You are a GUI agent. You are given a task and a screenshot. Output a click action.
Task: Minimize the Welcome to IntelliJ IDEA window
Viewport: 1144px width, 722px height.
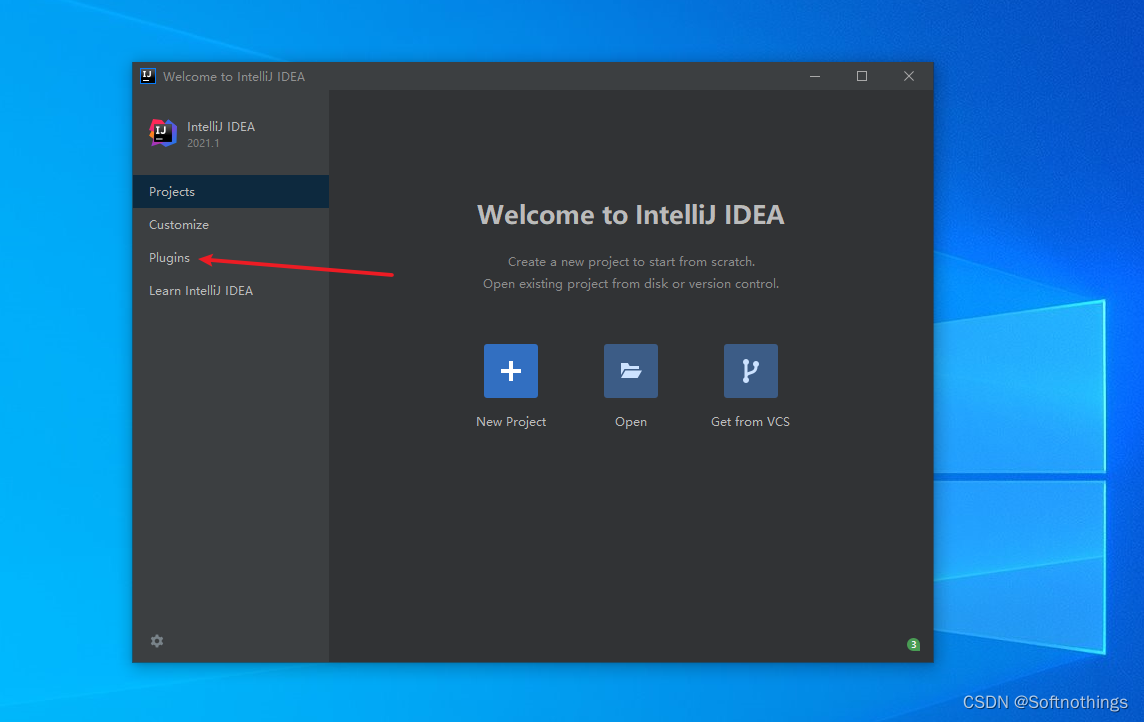tap(815, 76)
